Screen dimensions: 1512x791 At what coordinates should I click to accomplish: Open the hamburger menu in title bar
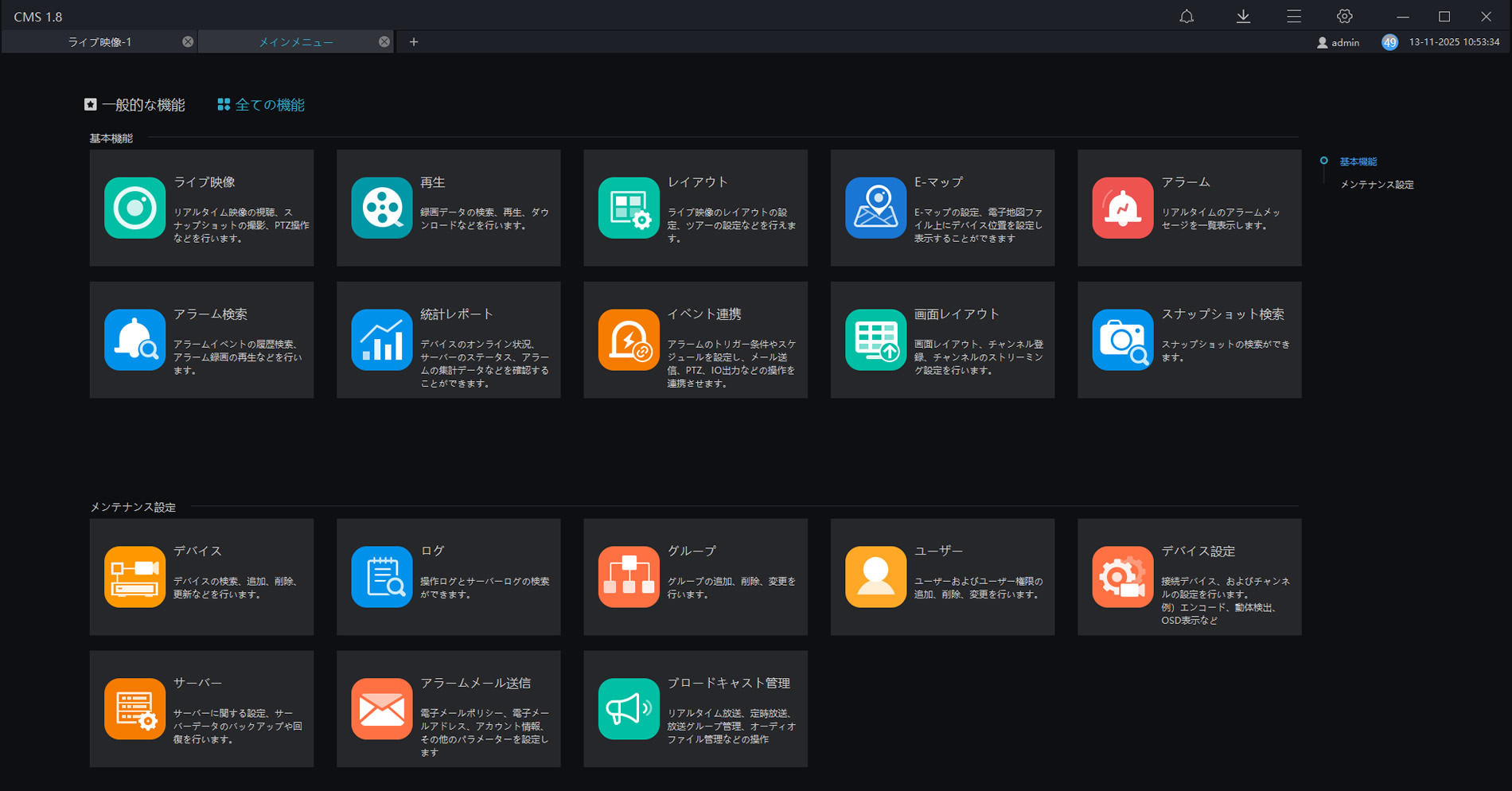[1294, 17]
